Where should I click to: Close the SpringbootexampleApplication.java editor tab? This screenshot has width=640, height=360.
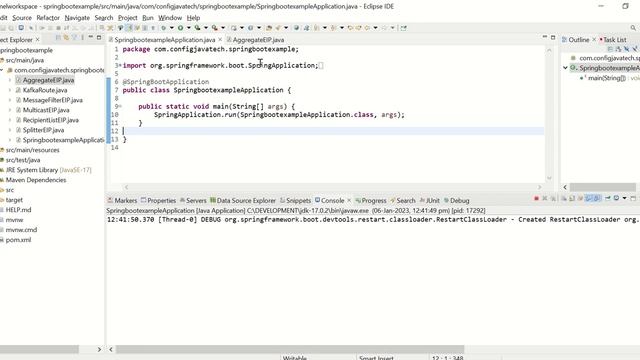tap(220, 40)
